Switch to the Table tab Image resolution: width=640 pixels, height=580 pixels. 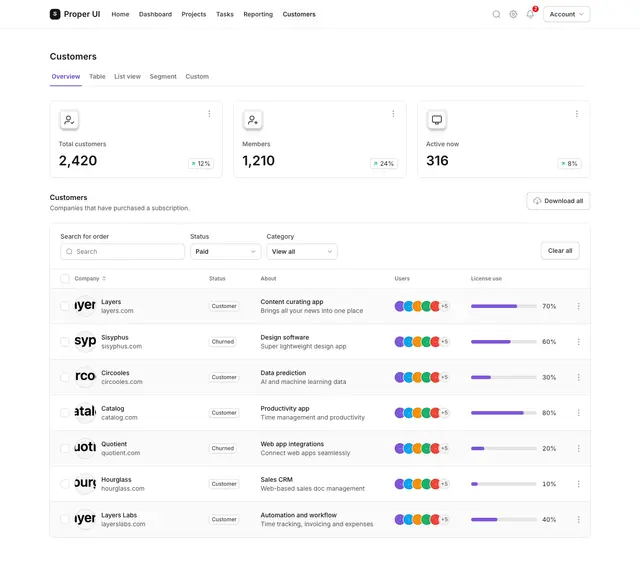97,76
